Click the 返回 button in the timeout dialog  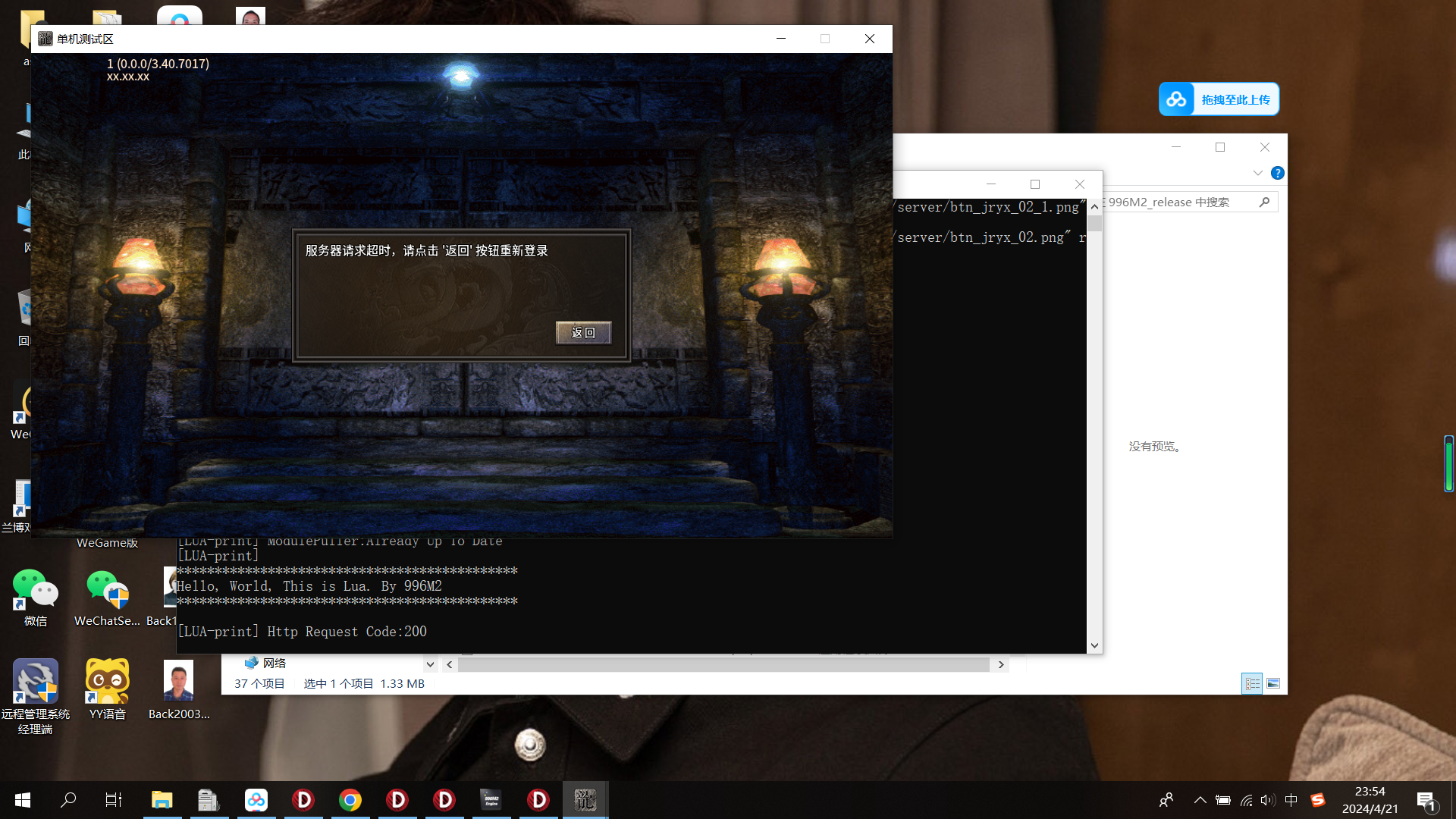pos(583,332)
